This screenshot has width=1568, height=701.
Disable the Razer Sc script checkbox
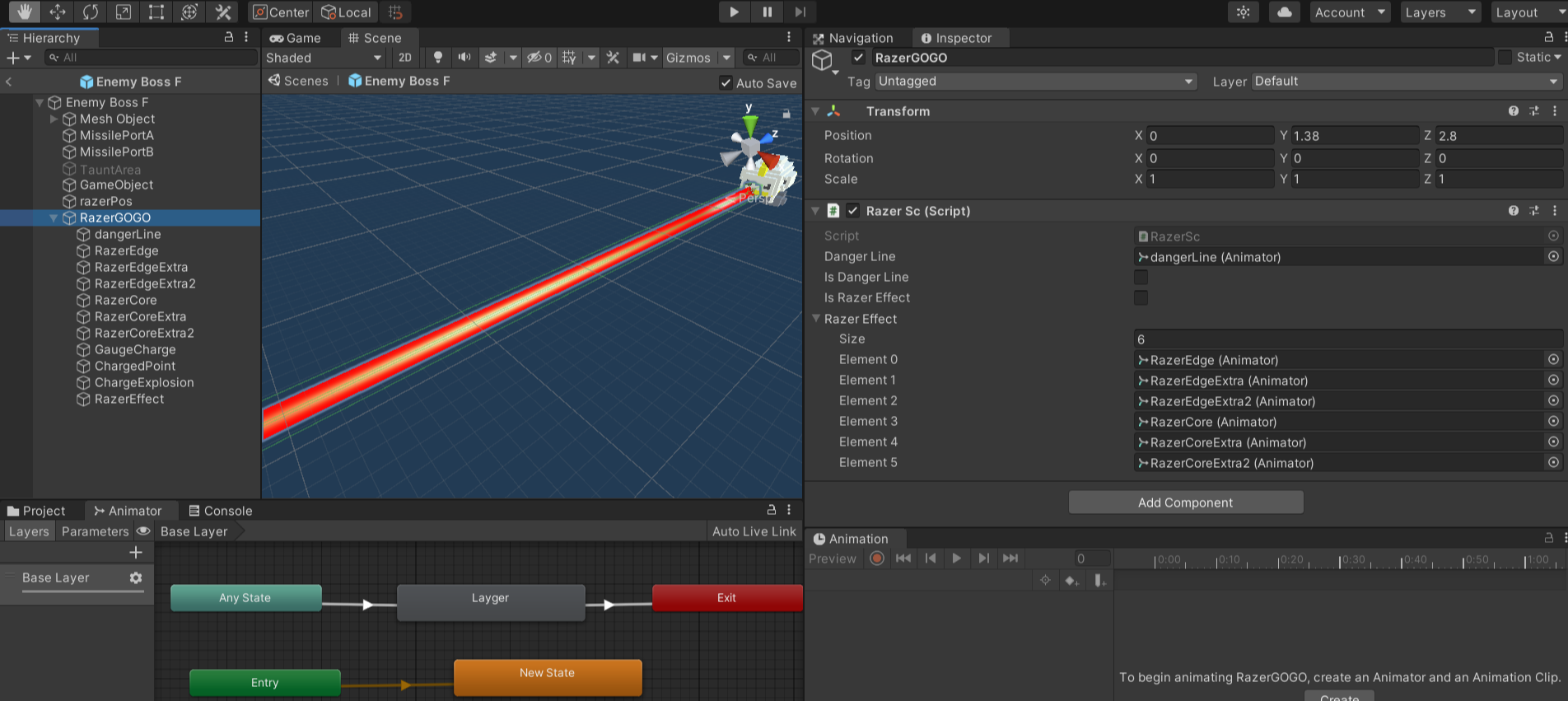pyautogui.click(x=853, y=211)
